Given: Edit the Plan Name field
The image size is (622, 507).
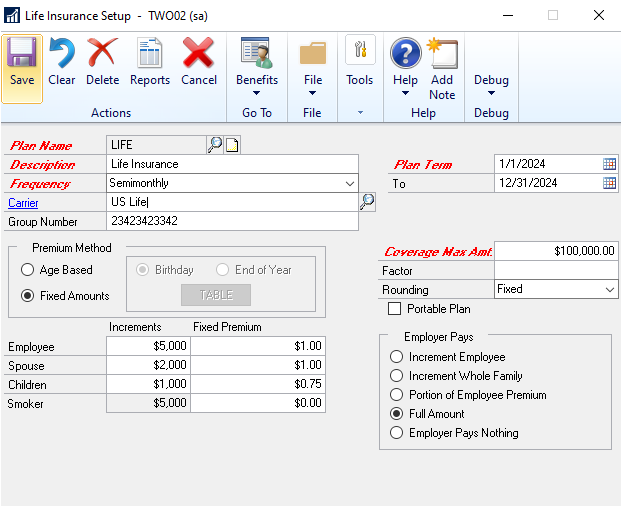Looking at the screenshot, I should [156, 145].
